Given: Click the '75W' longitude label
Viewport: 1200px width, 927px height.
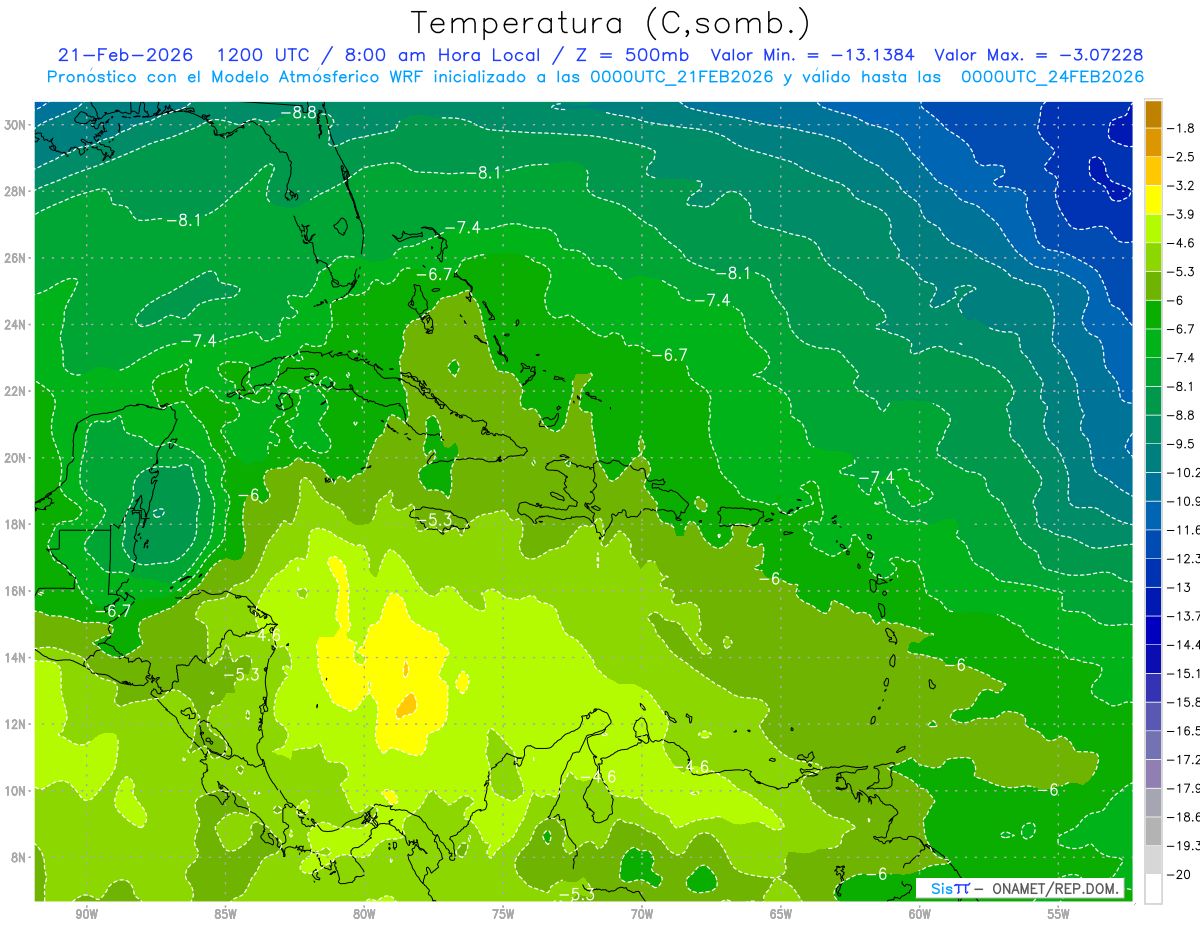Looking at the screenshot, I should click(503, 914).
